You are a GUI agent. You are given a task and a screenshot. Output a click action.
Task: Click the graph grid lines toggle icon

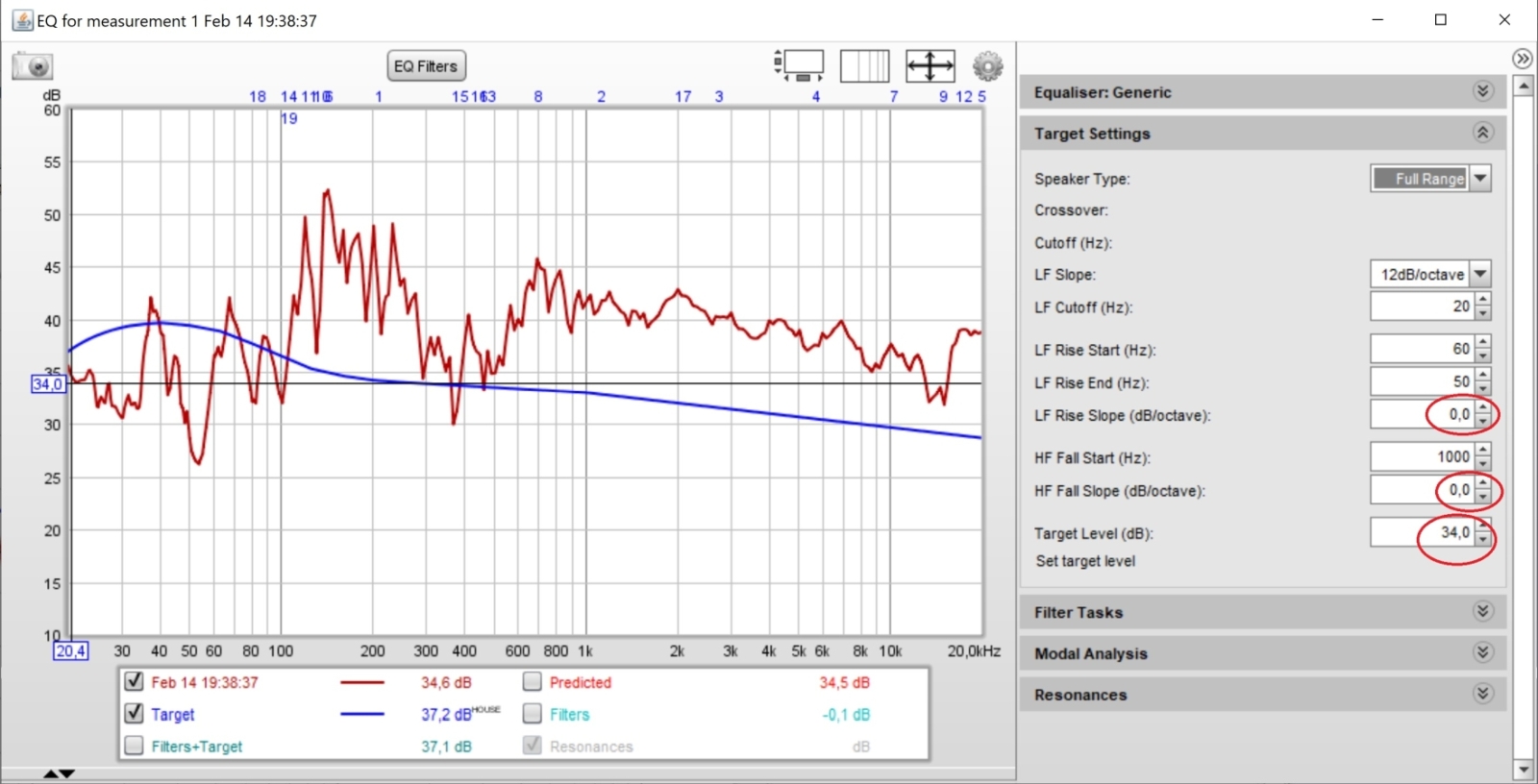point(864,66)
